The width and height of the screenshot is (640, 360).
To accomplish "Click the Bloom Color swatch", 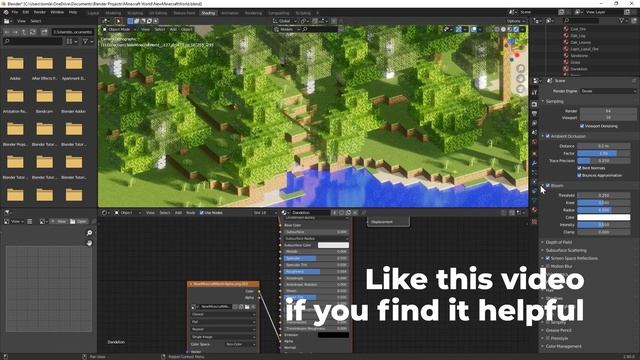I will click(604, 218).
